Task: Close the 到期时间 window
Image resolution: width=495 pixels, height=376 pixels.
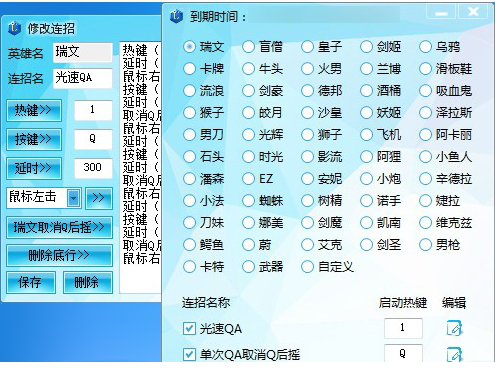Action: click(x=474, y=13)
